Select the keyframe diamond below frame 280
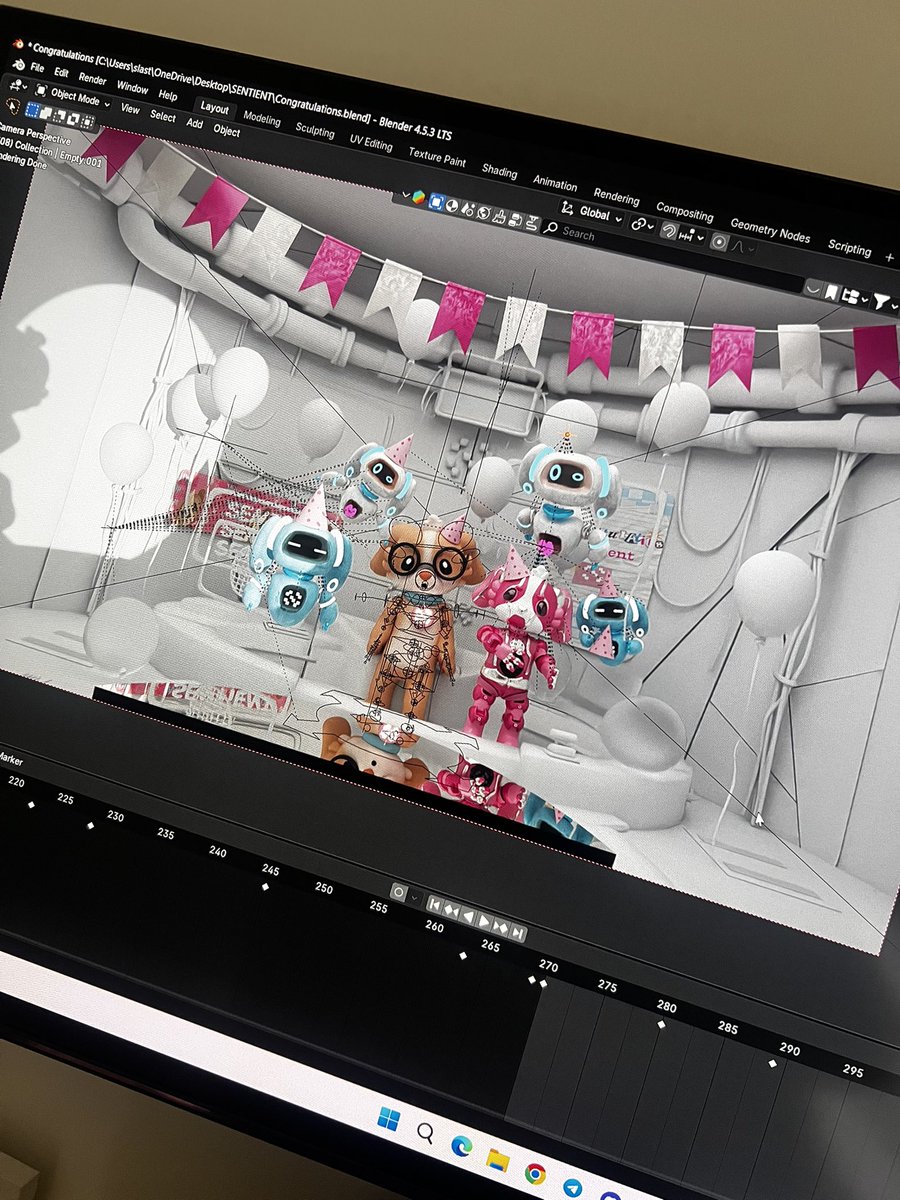The height and width of the screenshot is (1200, 900). coord(661,1024)
